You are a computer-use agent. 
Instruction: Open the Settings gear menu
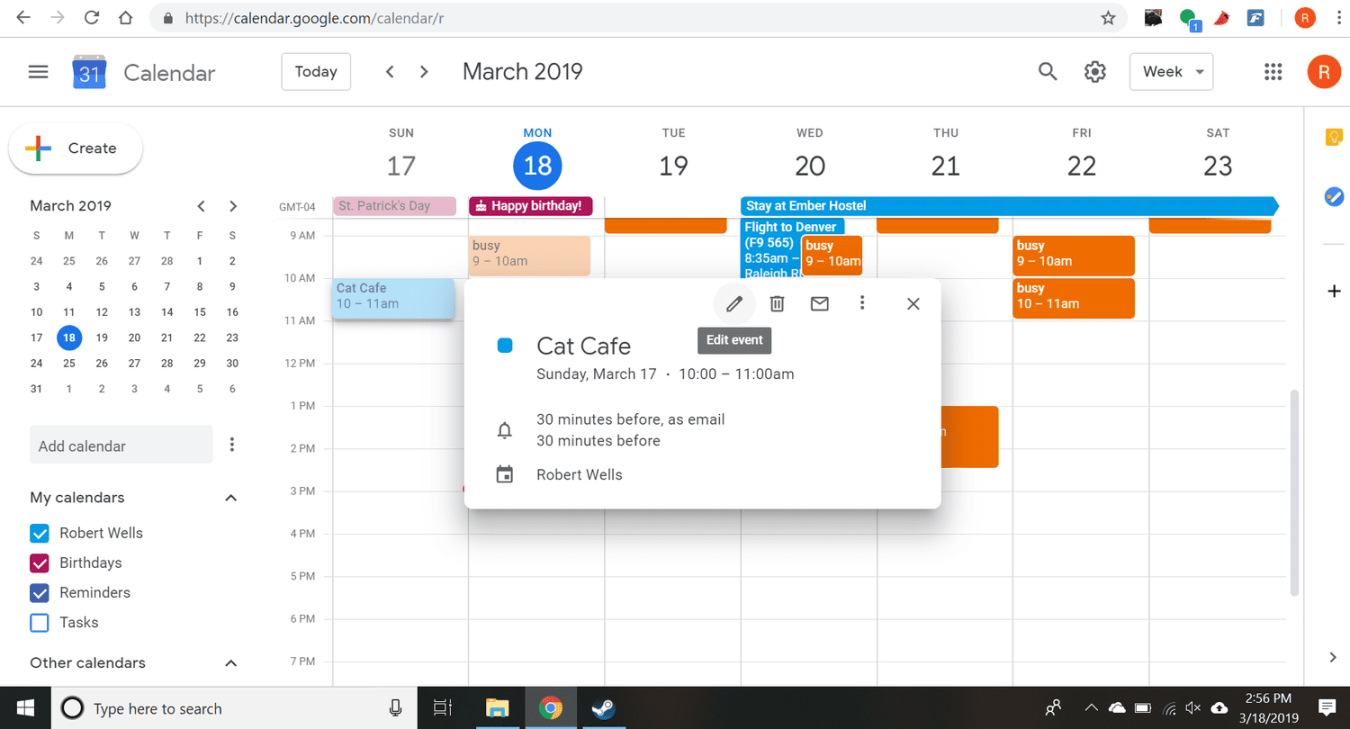1095,72
